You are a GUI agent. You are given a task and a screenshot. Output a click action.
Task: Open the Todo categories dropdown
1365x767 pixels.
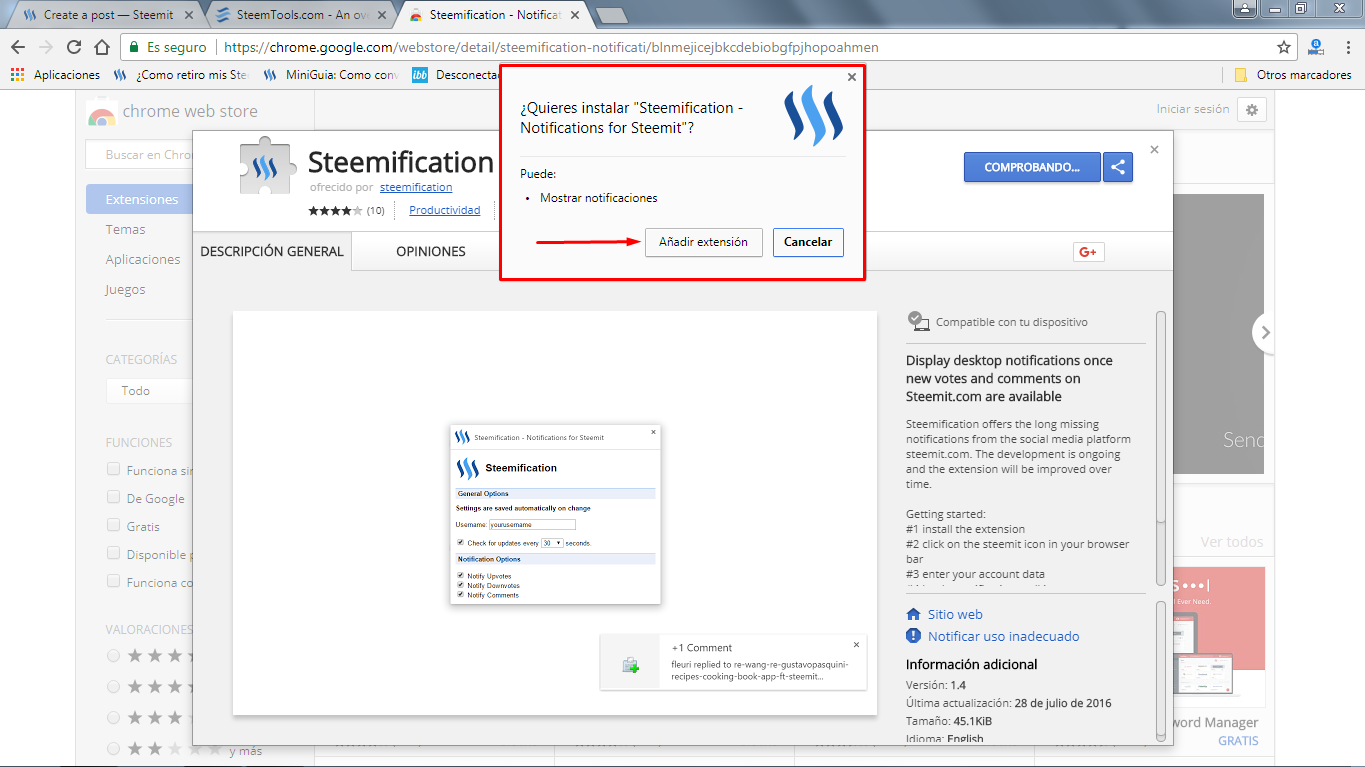click(148, 391)
